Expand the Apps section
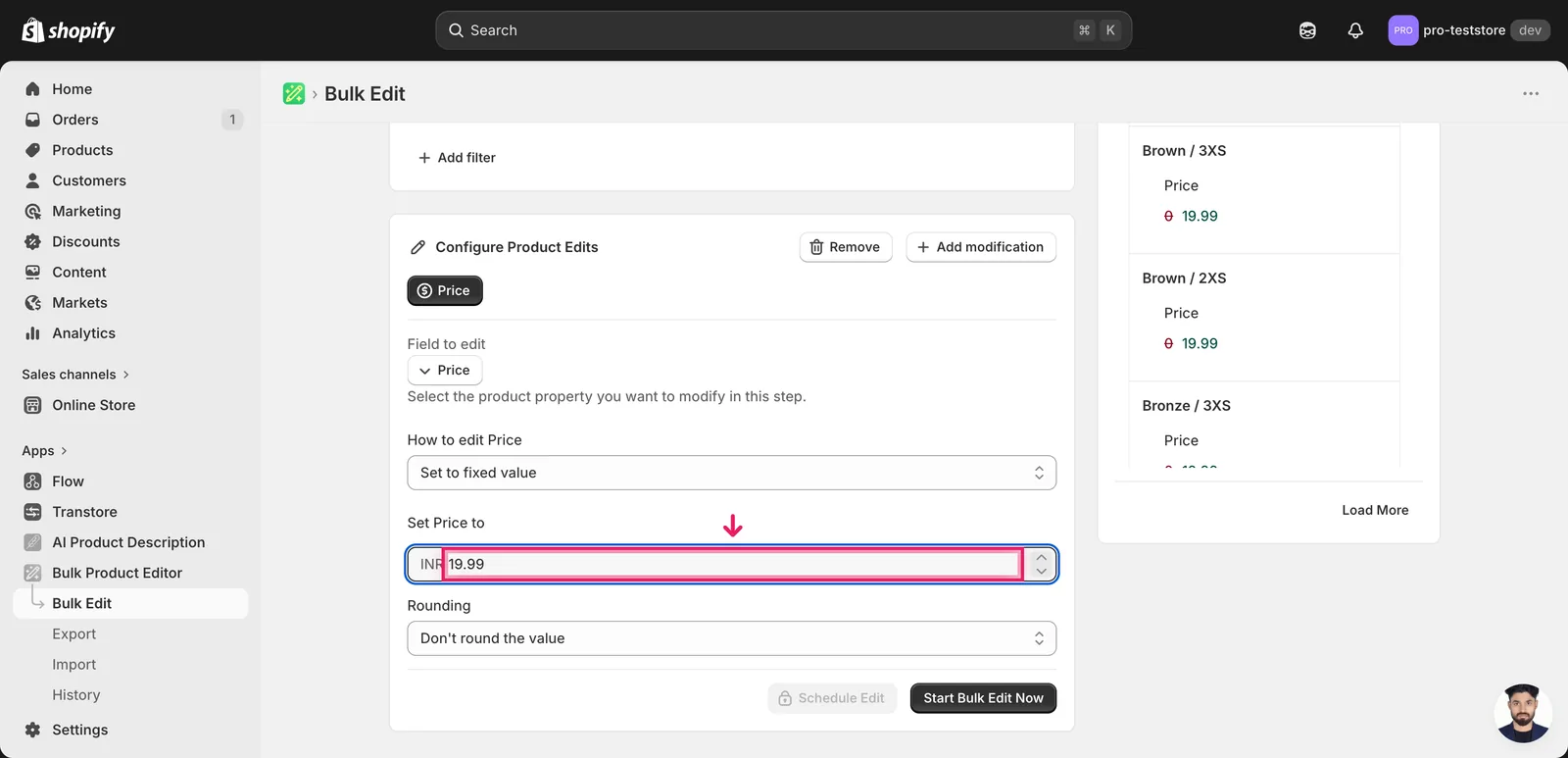 click(x=45, y=451)
